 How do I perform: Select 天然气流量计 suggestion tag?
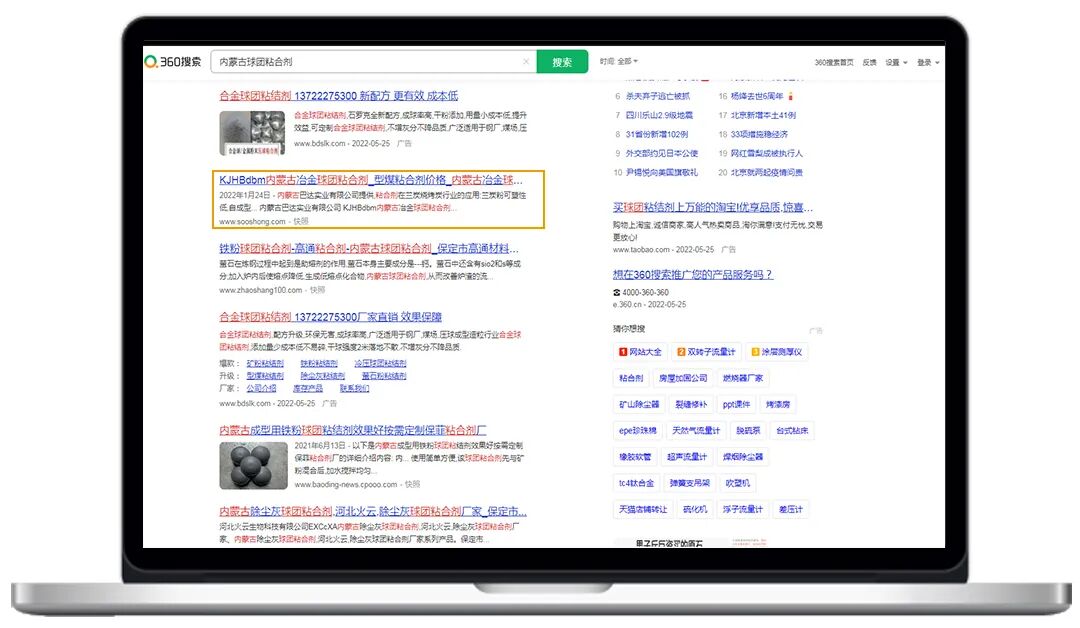[x=696, y=430]
